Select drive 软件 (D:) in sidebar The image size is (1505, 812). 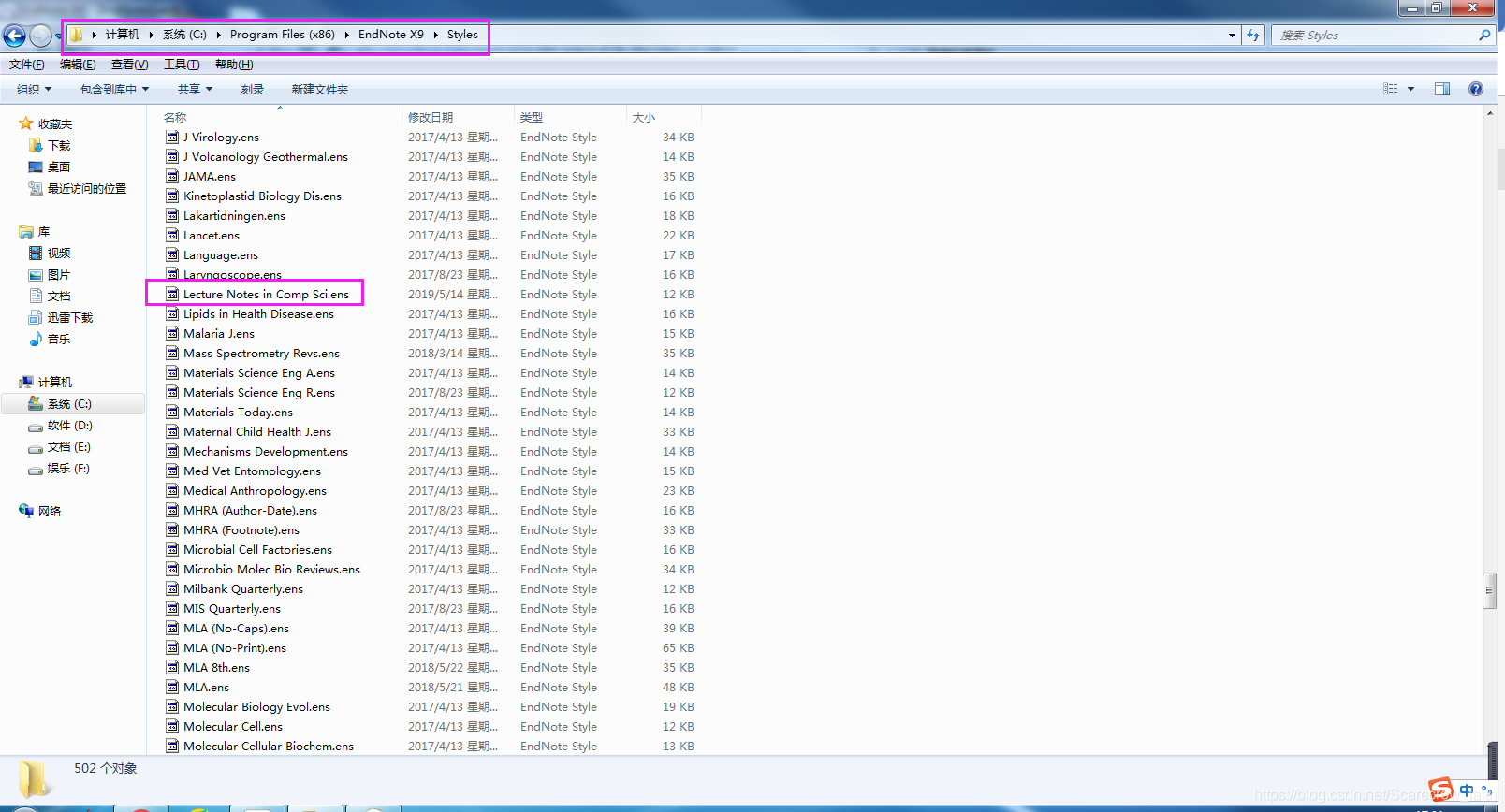(69, 425)
